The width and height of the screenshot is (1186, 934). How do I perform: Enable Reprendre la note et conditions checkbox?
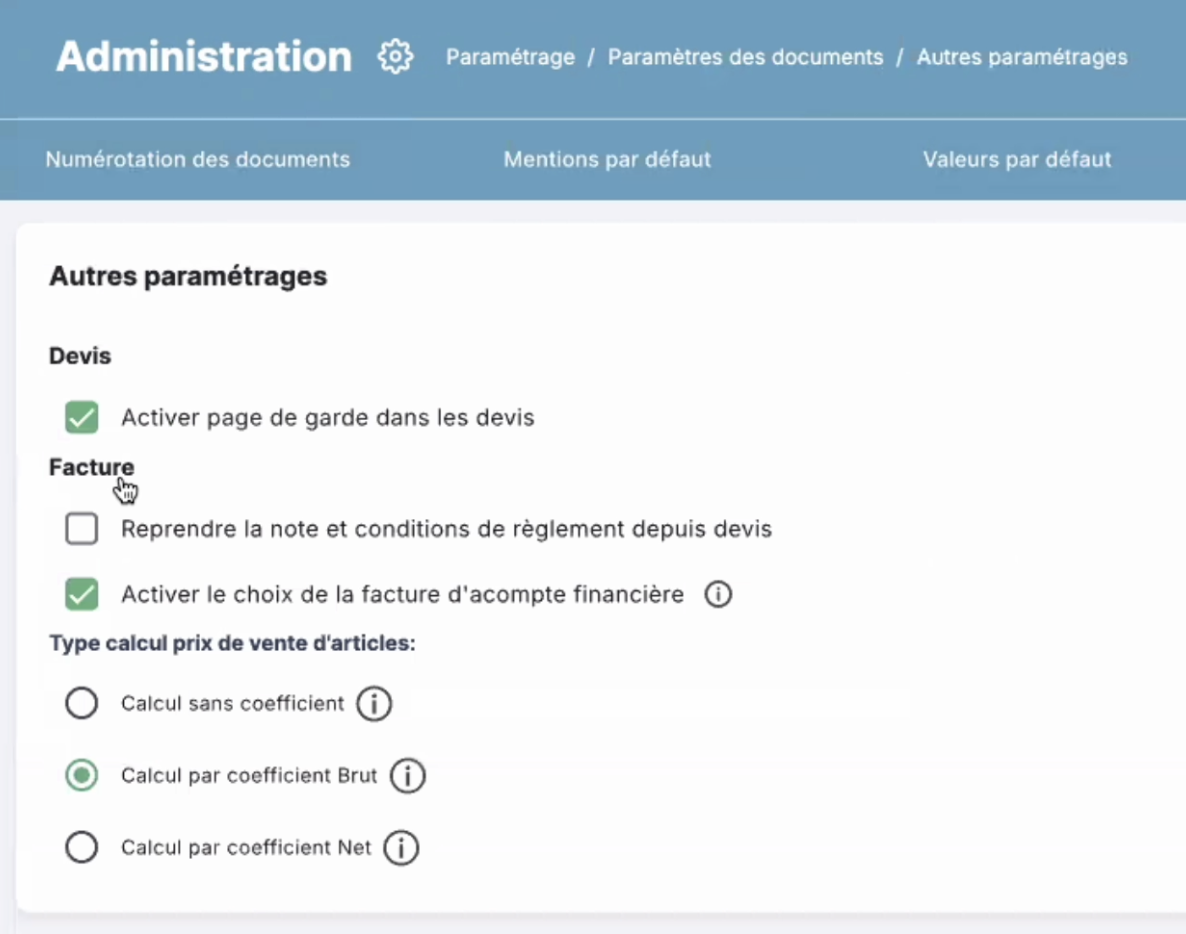click(82, 529)
